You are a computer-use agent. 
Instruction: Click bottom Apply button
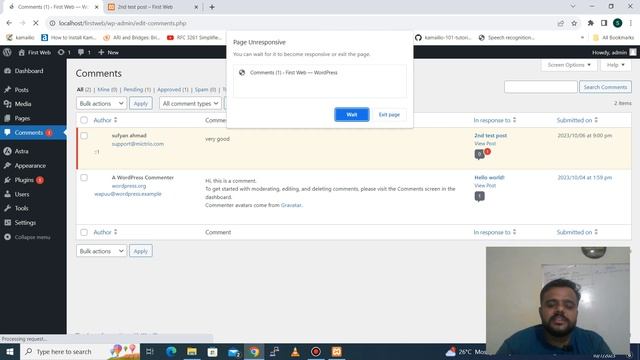pyautogui.click(x=141, y=251)
